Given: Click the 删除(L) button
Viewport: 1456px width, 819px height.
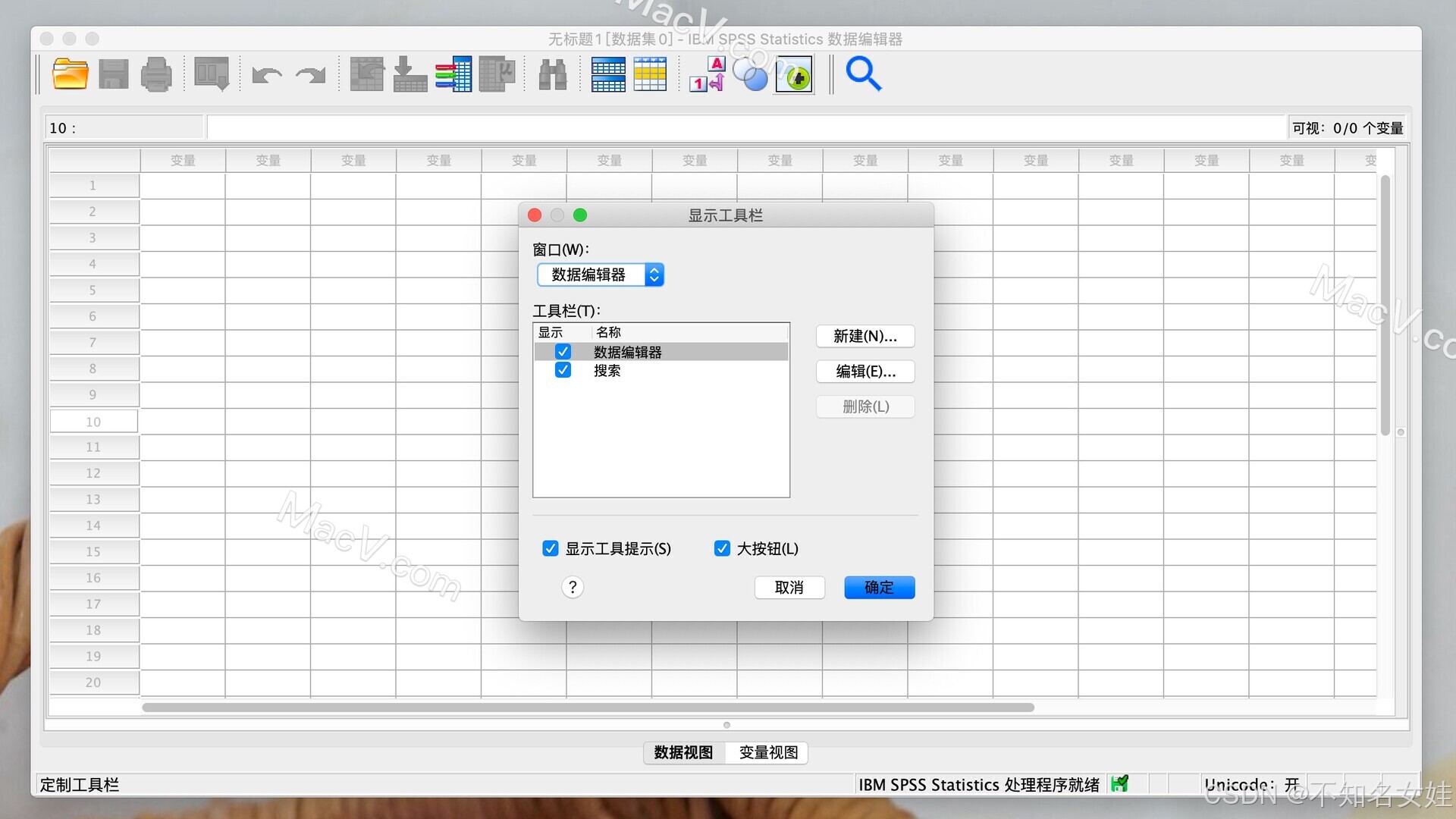Looking at the screenshot, I should [x=865, y=406].
